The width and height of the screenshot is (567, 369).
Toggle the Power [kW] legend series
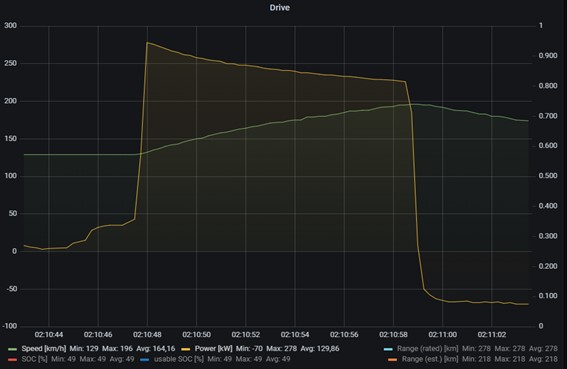click(213, 349)
